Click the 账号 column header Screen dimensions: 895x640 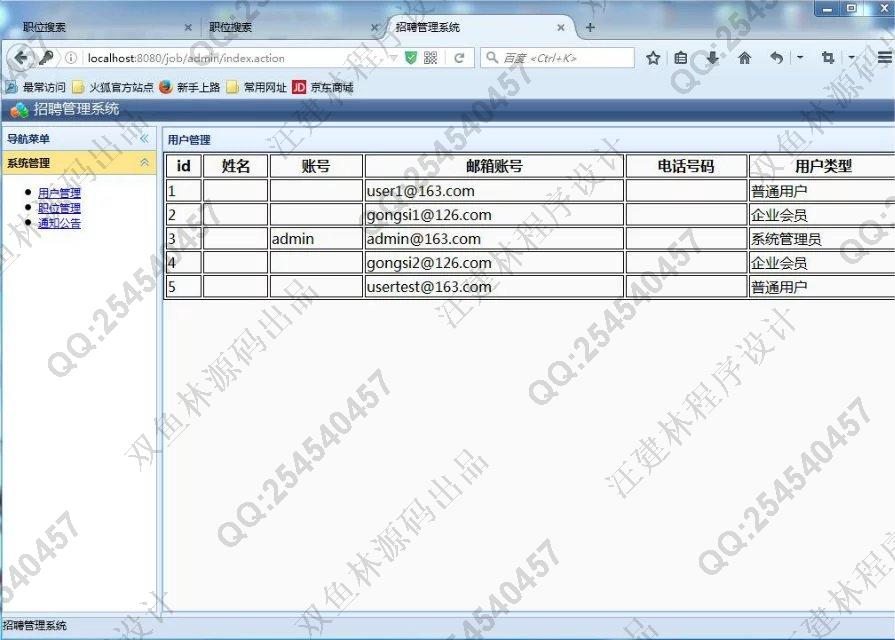(316, 166)
